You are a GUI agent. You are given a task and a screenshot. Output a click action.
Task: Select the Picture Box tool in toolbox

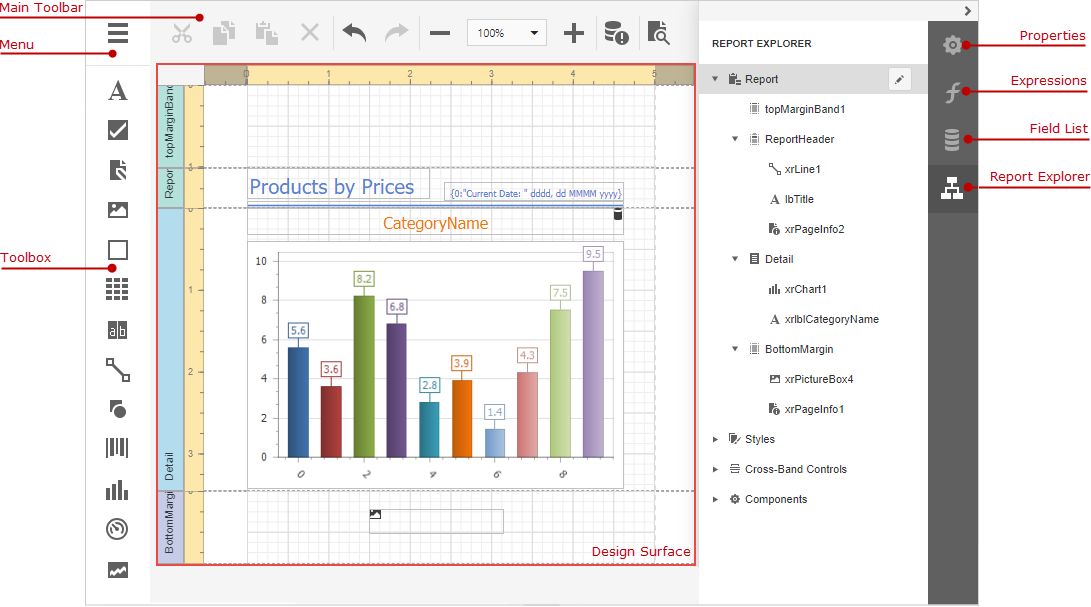[x=118, y=210]
